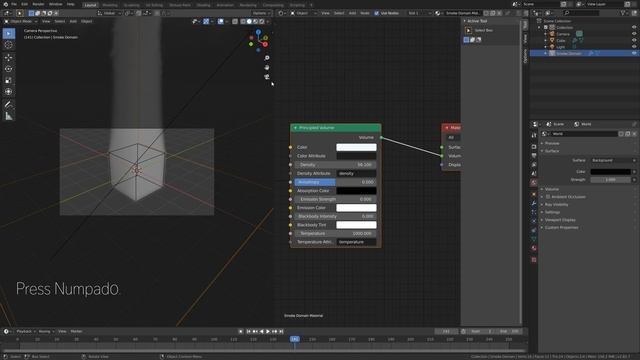640x360 pixels.
Task: Select the Transform tool
Action: (x=9, y=92)
